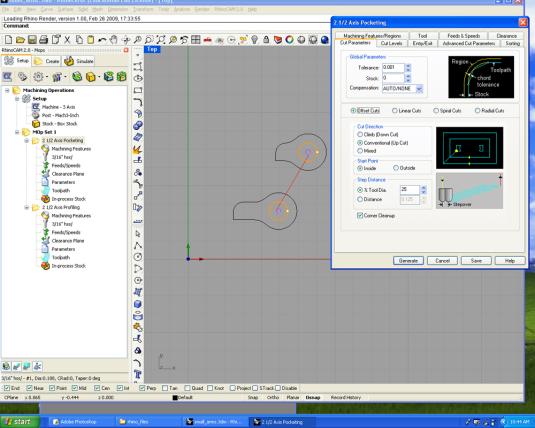Collapse the Machining Operations tree node
This screenshot has height=428, width=535.
[7, 90]
